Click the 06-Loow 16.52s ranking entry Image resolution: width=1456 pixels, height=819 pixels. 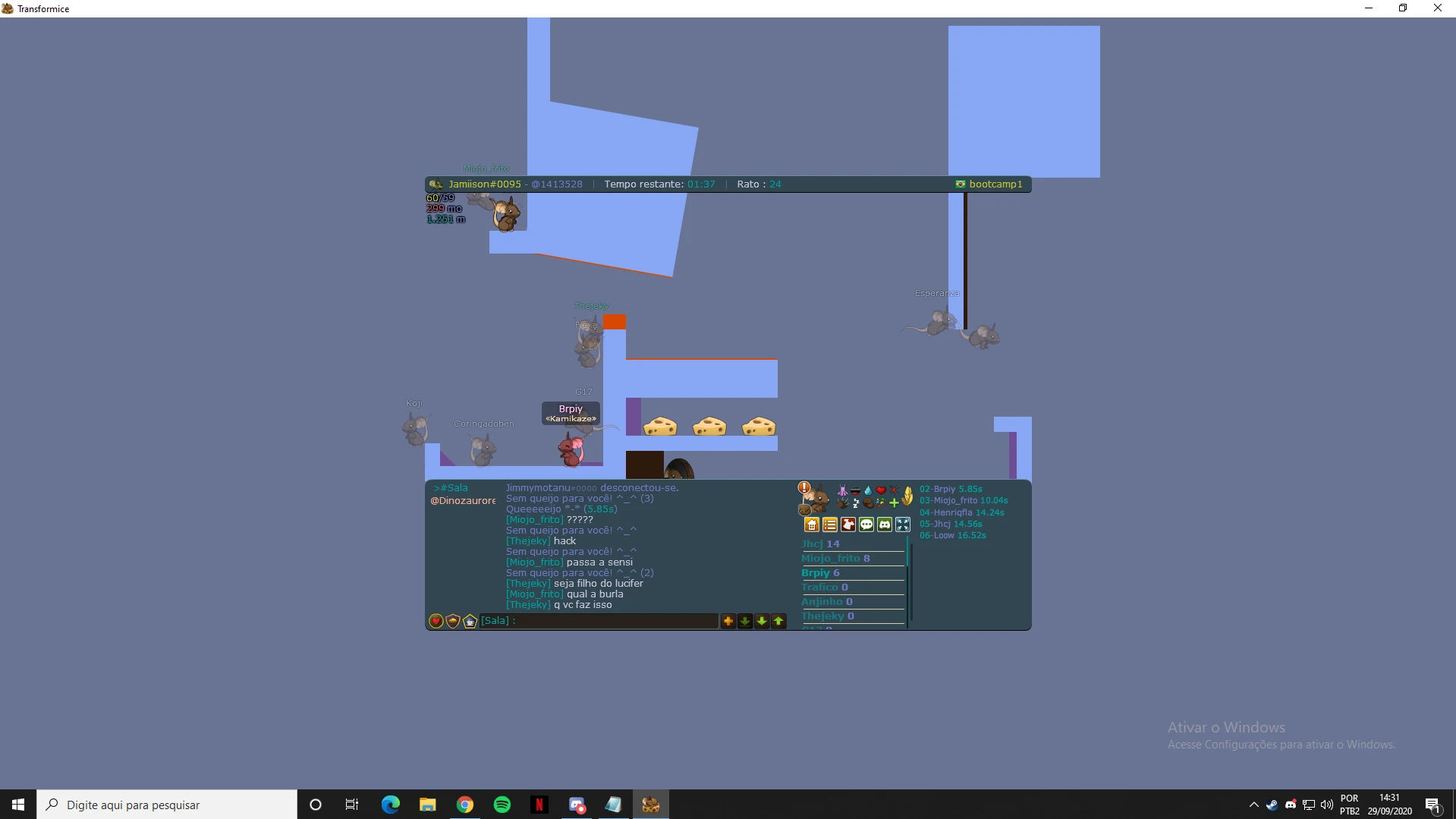click(x=953, y=536)
